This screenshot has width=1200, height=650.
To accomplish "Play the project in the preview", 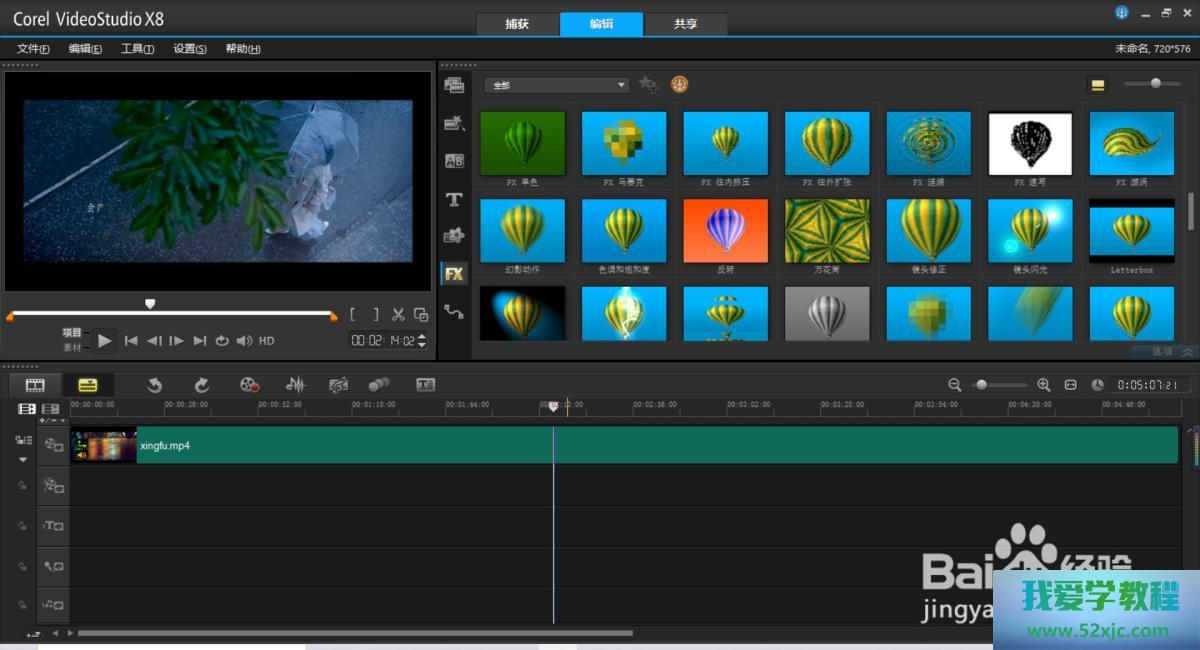I will click(x=105, y=341).
